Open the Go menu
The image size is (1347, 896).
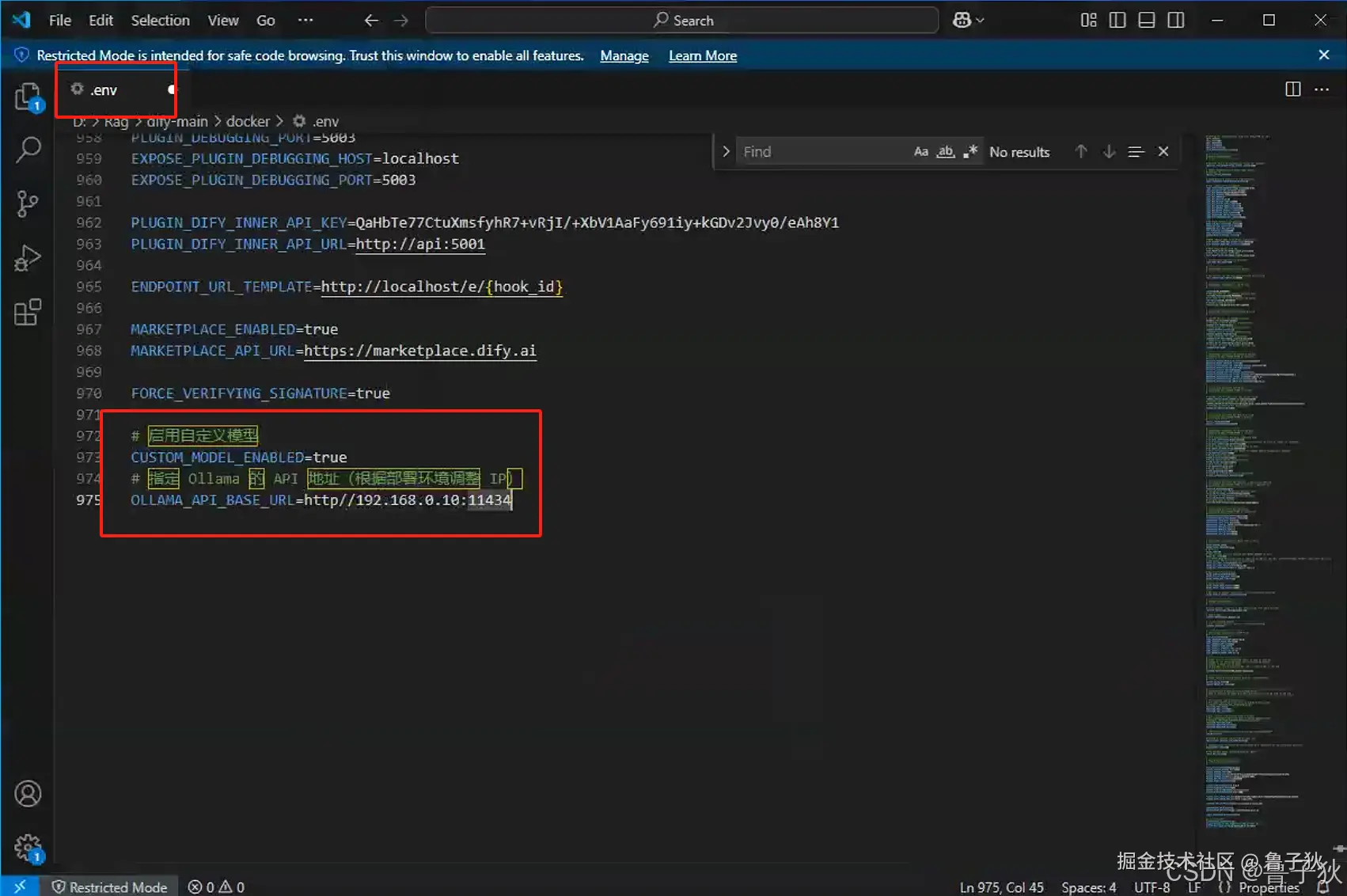point(266,21)
